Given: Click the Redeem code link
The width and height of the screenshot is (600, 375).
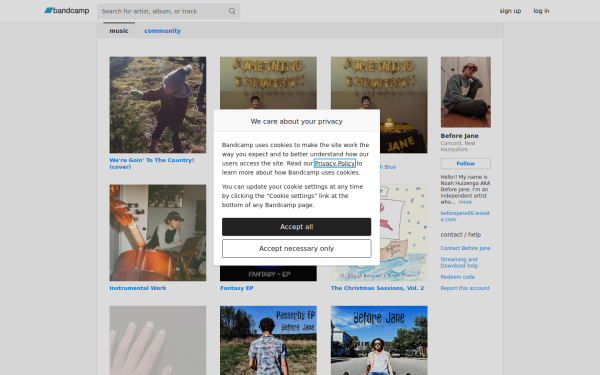Looking at the screenshot, I should click(x=458, y=277).
